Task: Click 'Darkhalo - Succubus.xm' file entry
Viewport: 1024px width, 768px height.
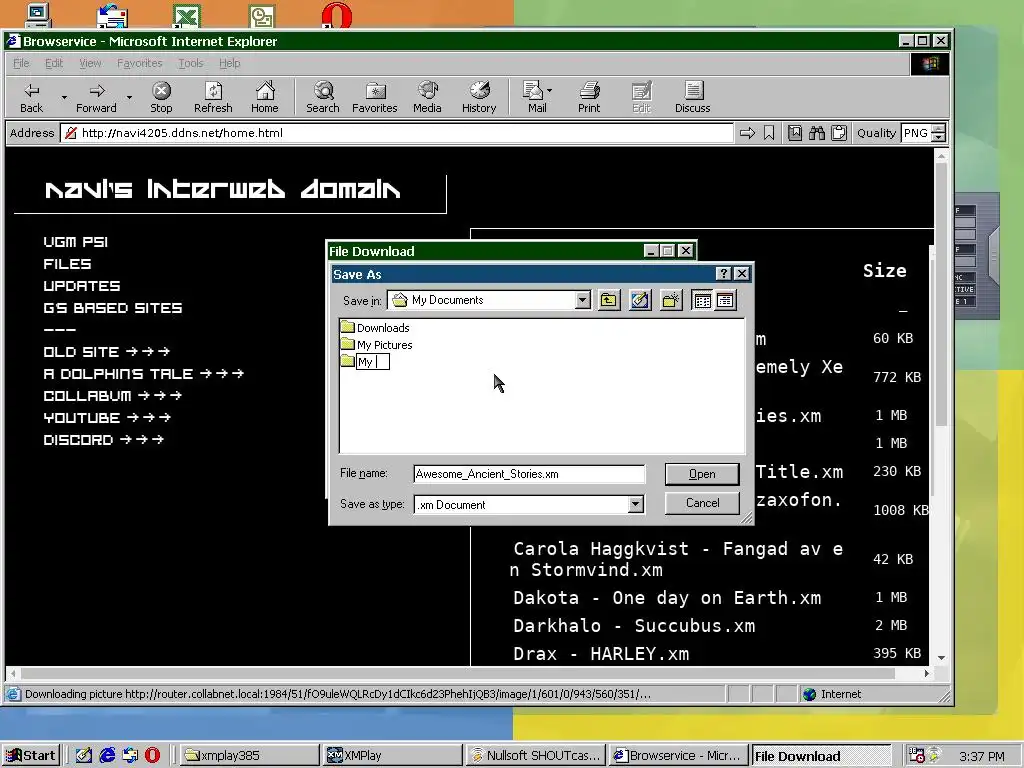Action: [x=634, y=626]
